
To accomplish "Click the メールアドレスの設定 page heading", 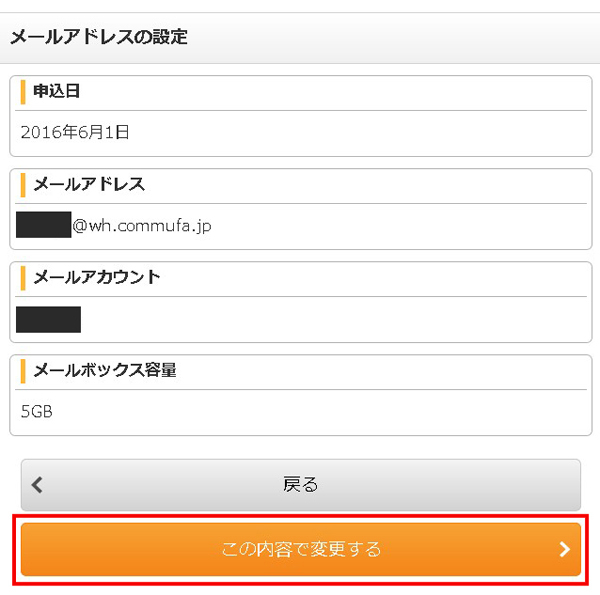I will 99,38.
